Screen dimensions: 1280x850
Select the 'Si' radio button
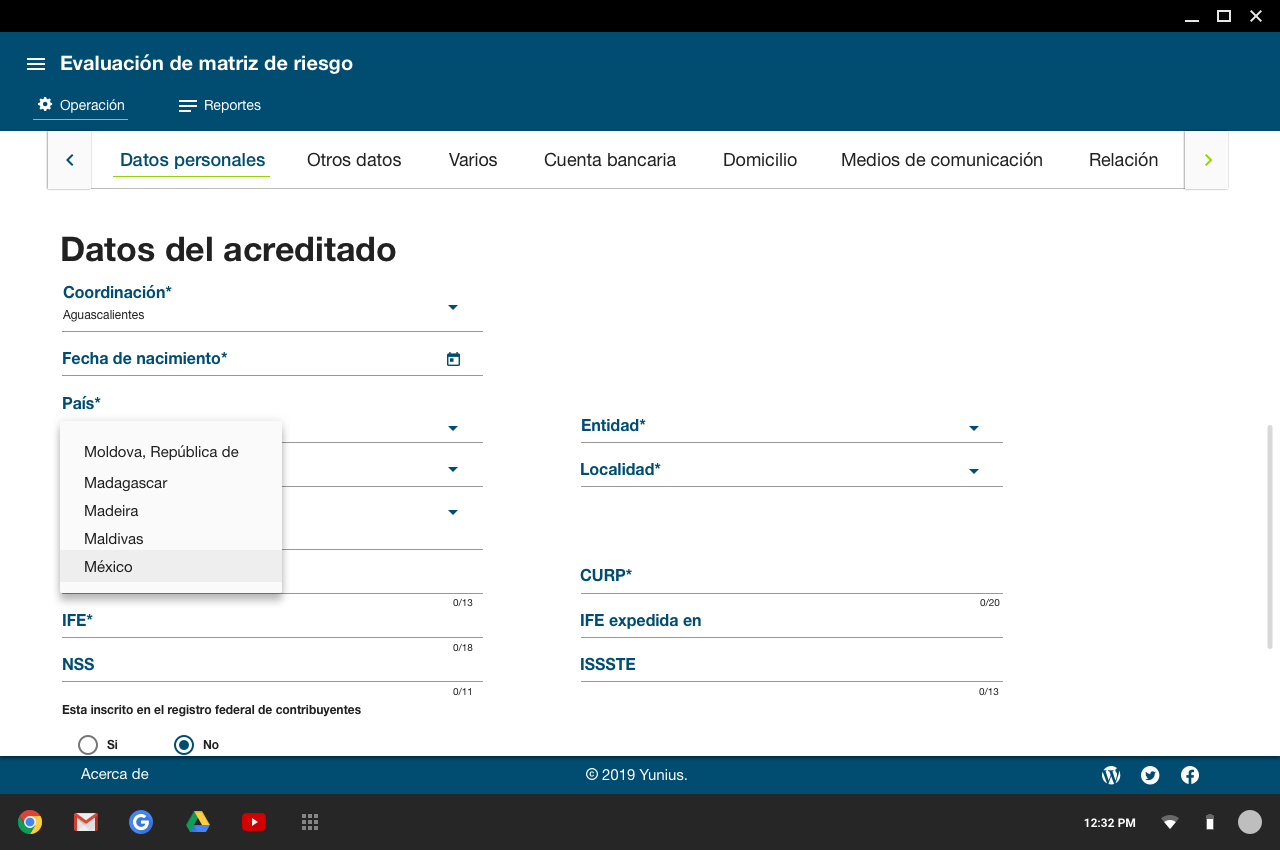tap(88, 745)
